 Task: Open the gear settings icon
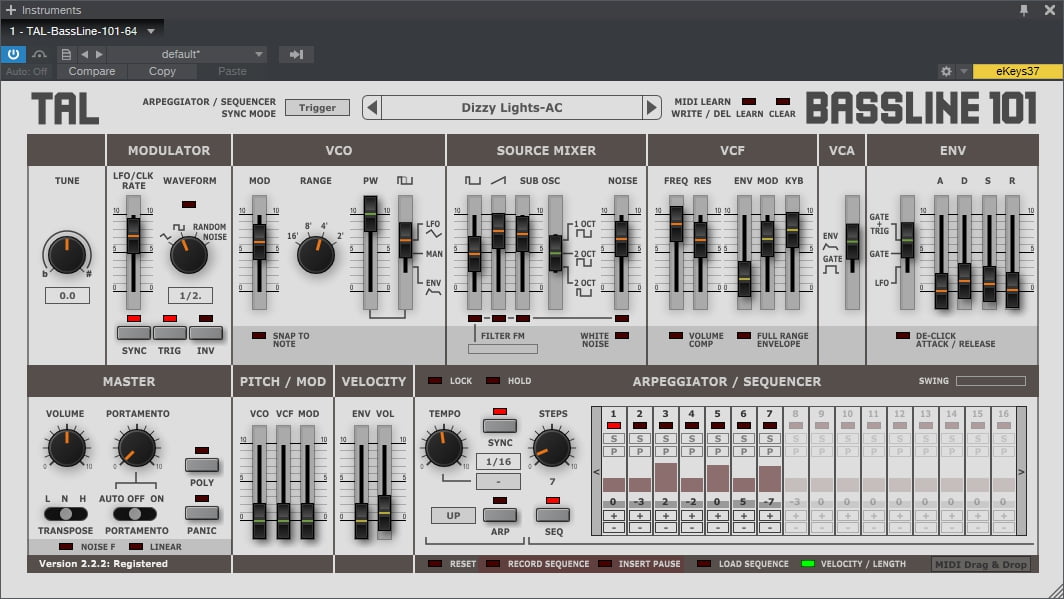pos(946,71)
